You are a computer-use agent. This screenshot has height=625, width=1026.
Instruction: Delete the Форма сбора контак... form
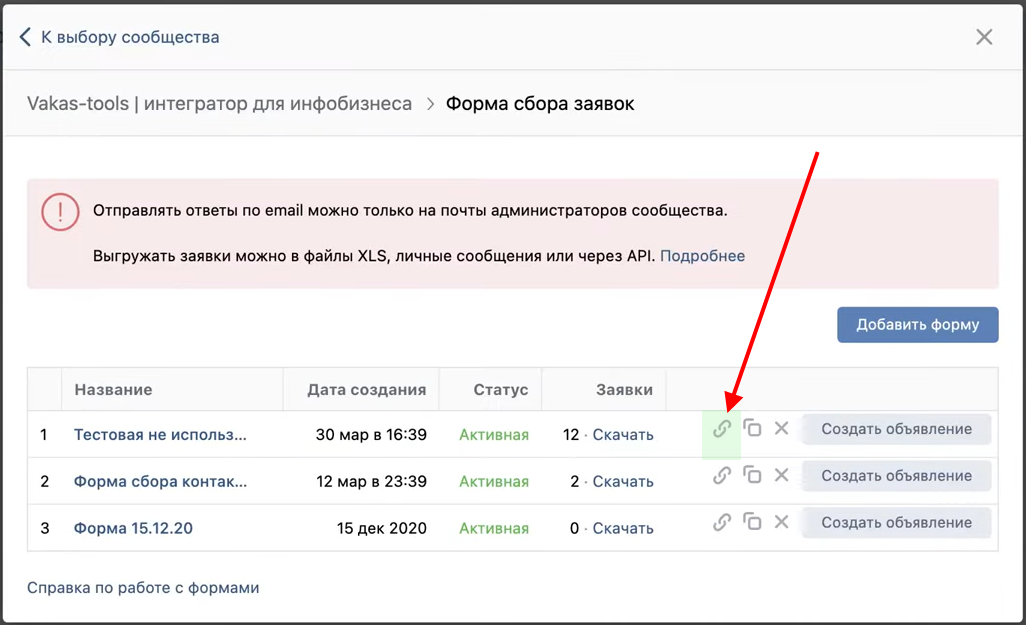782,476
